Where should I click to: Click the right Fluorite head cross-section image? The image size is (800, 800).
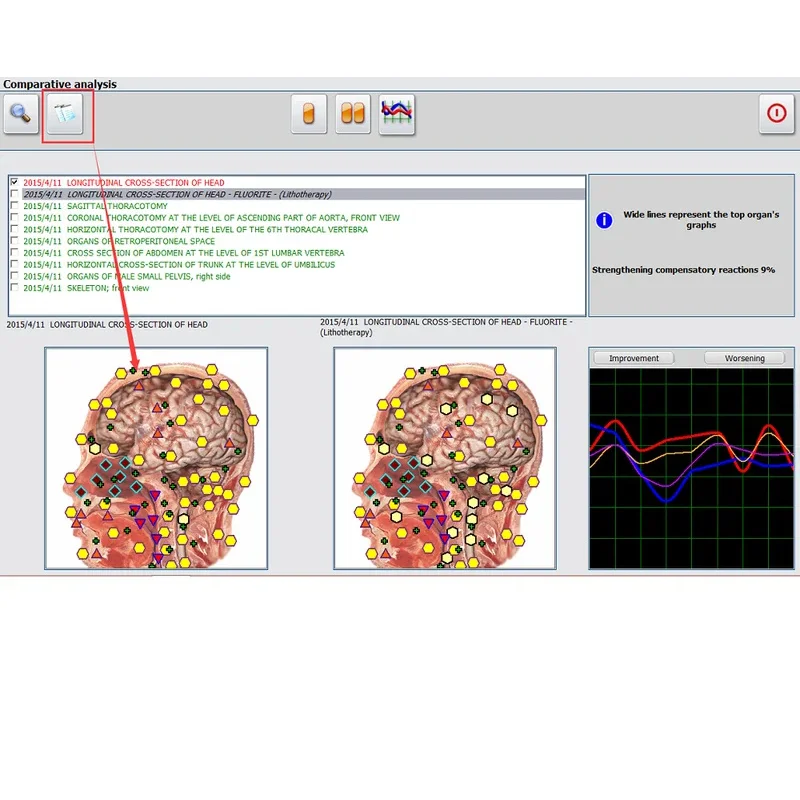coord(444,458)
